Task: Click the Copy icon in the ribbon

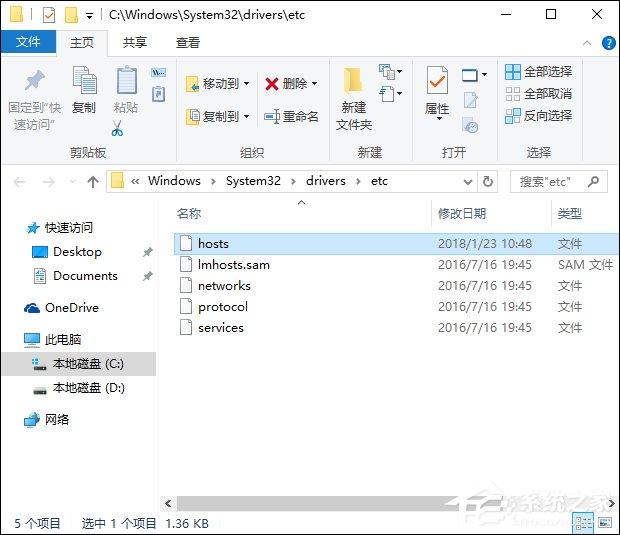Action: 84,82
